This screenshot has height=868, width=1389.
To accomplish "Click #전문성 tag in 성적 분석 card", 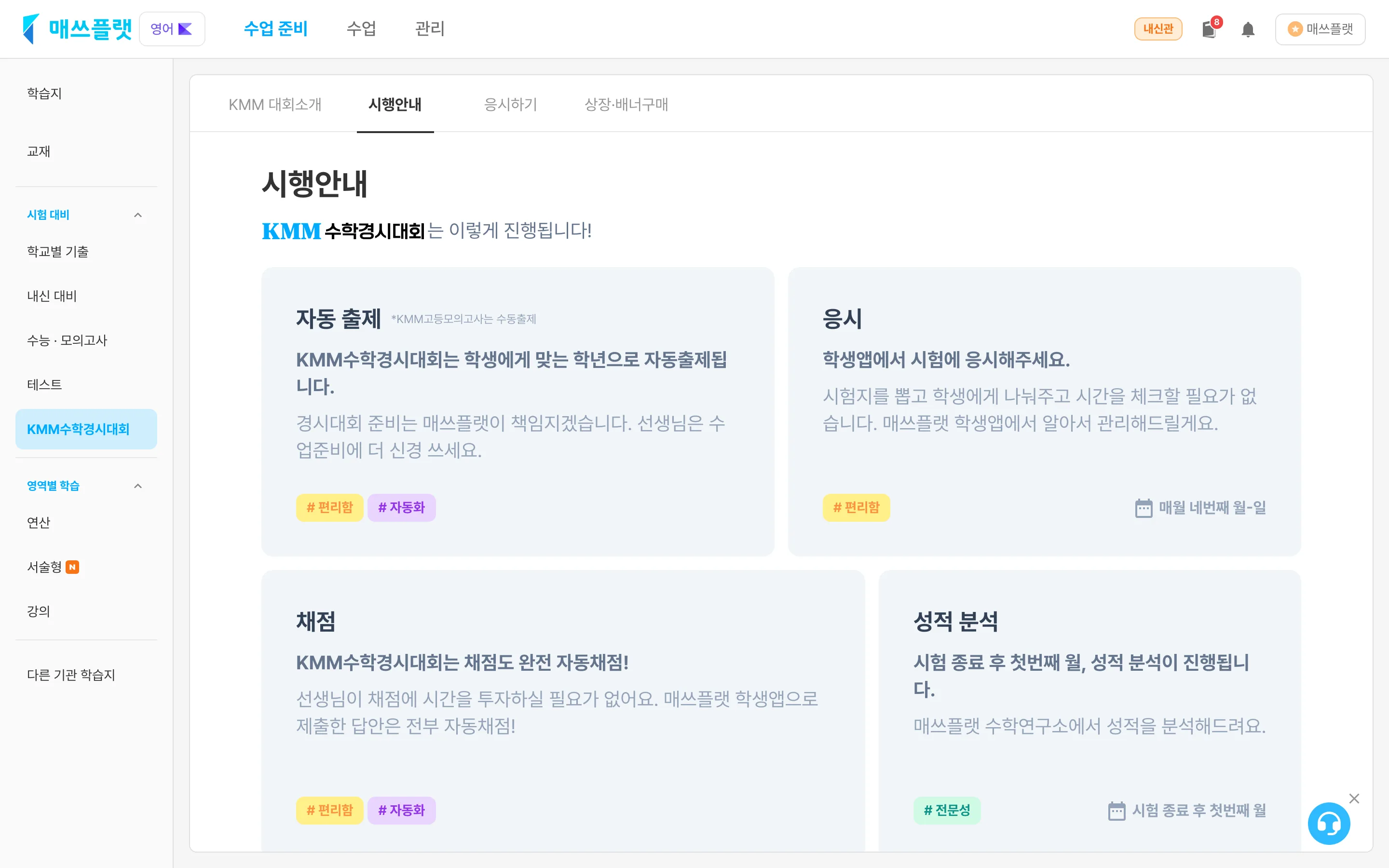I will coord(947,810).
